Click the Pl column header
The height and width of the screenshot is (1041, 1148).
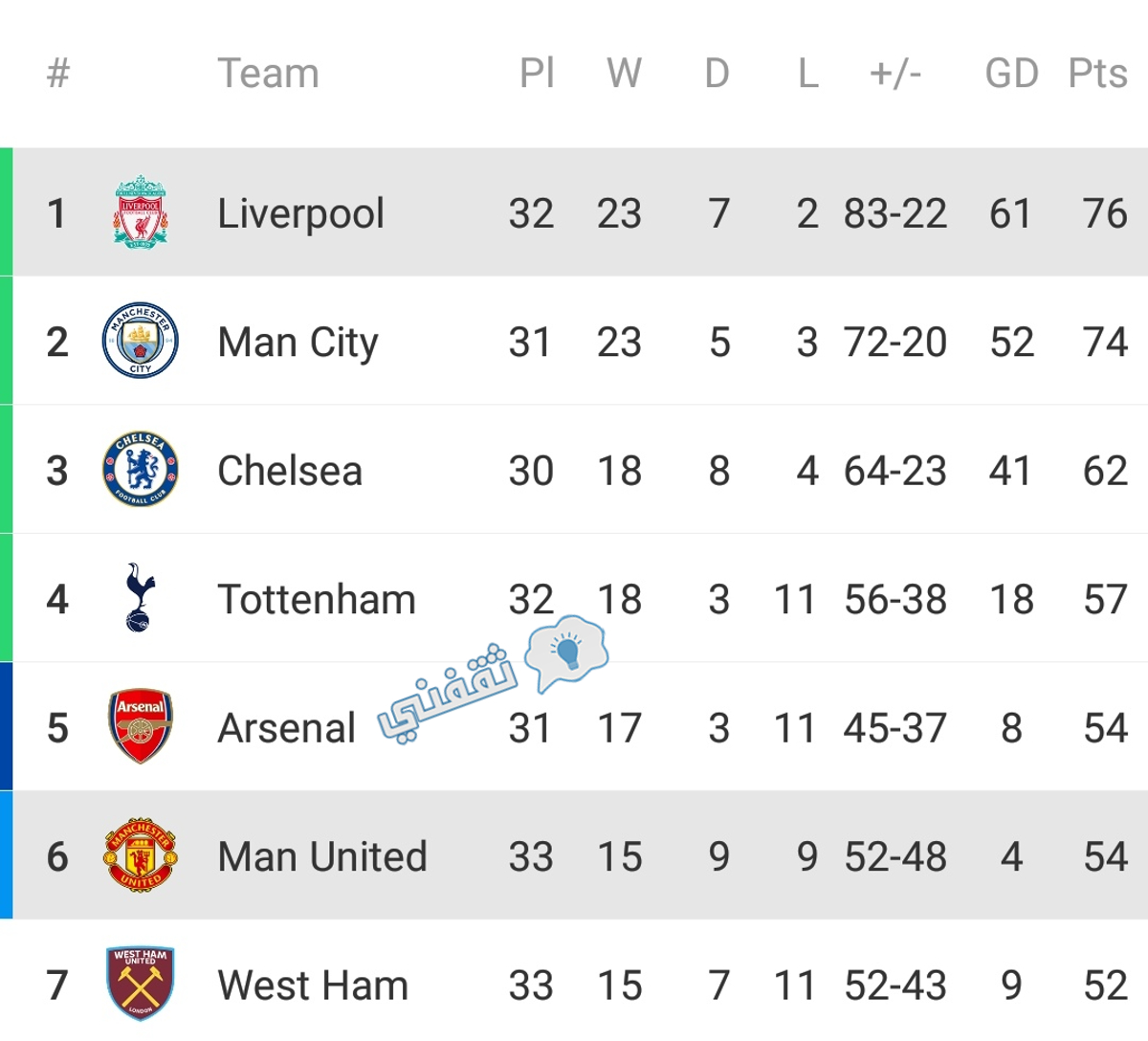click(537, 74)
